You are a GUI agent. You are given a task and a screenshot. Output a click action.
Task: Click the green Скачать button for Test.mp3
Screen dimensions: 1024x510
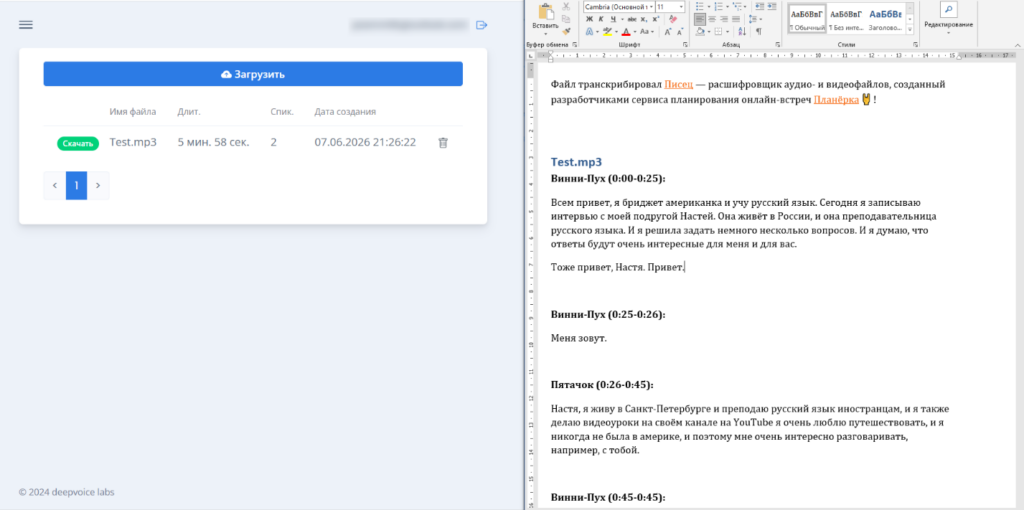point(78,144)
